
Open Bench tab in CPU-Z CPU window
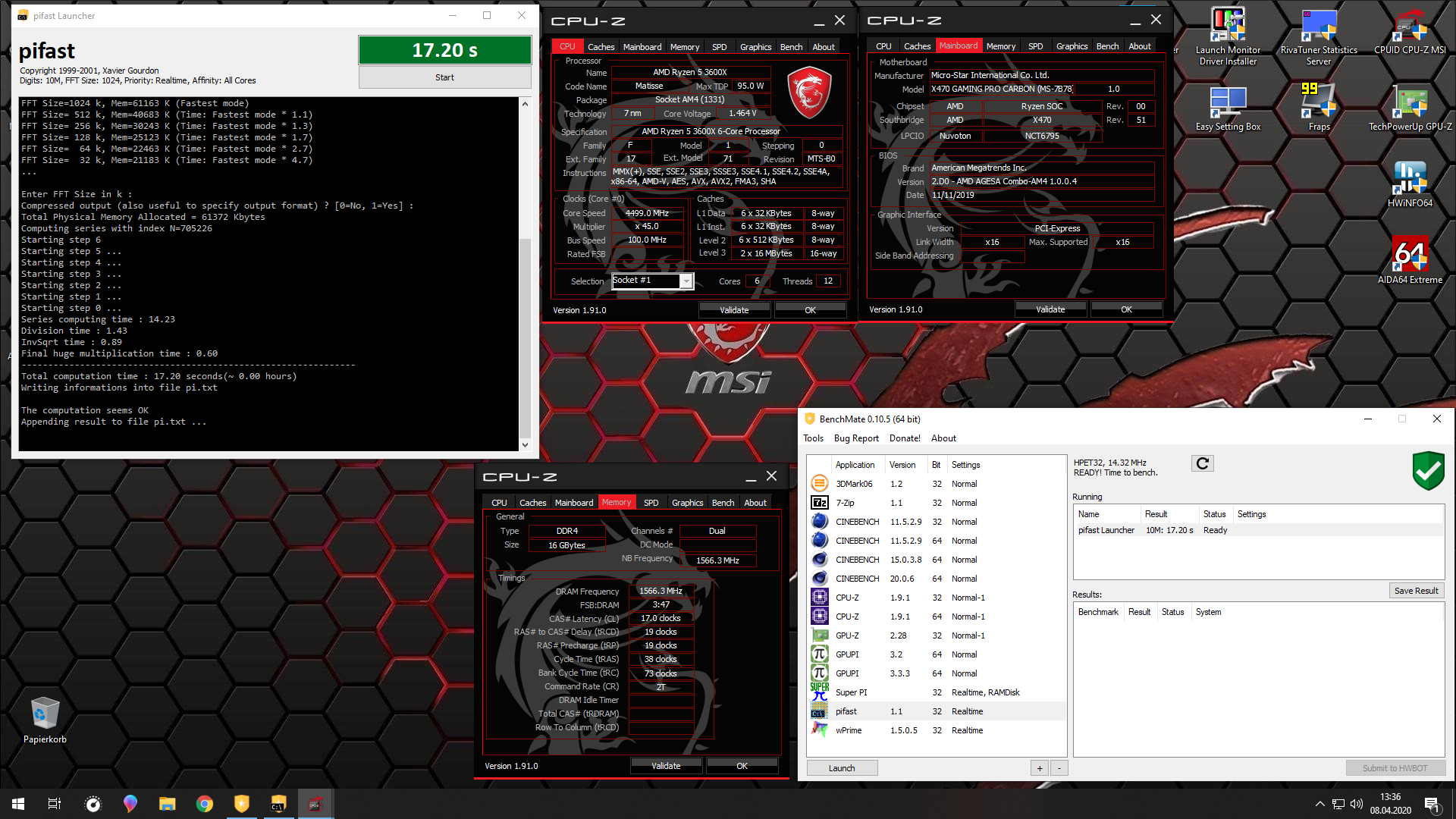click(x=791, y=47)
